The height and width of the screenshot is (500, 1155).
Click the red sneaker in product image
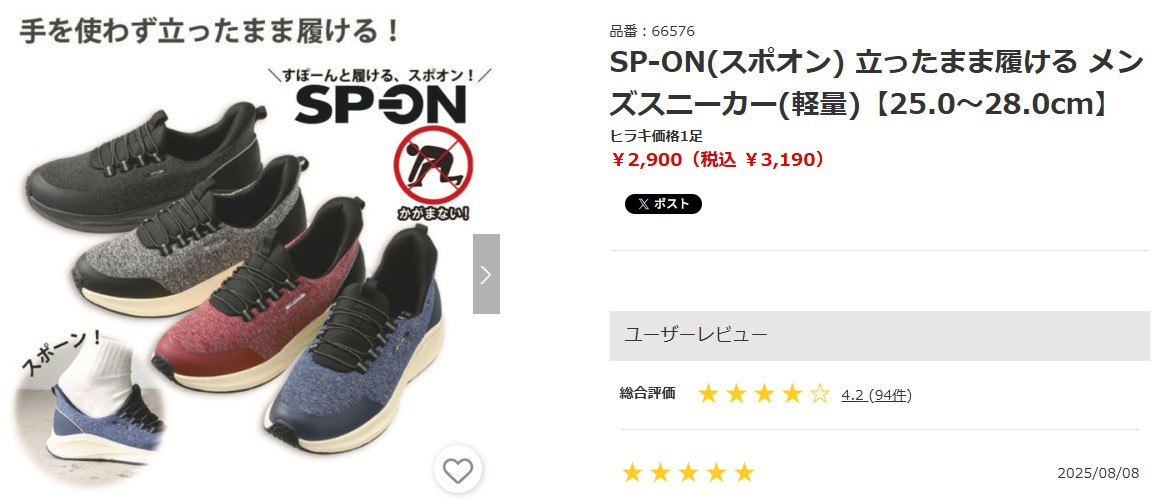click(x=258, y=295)
